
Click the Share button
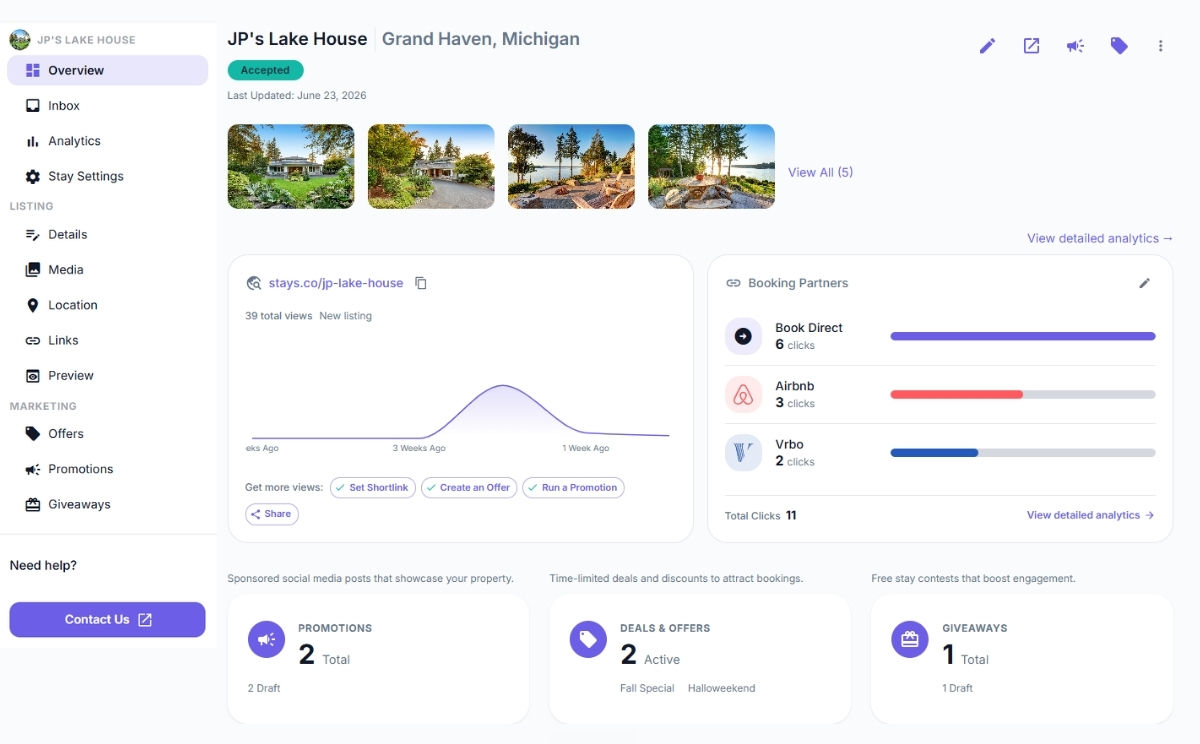pyautogui.click(x=271, y=514)
